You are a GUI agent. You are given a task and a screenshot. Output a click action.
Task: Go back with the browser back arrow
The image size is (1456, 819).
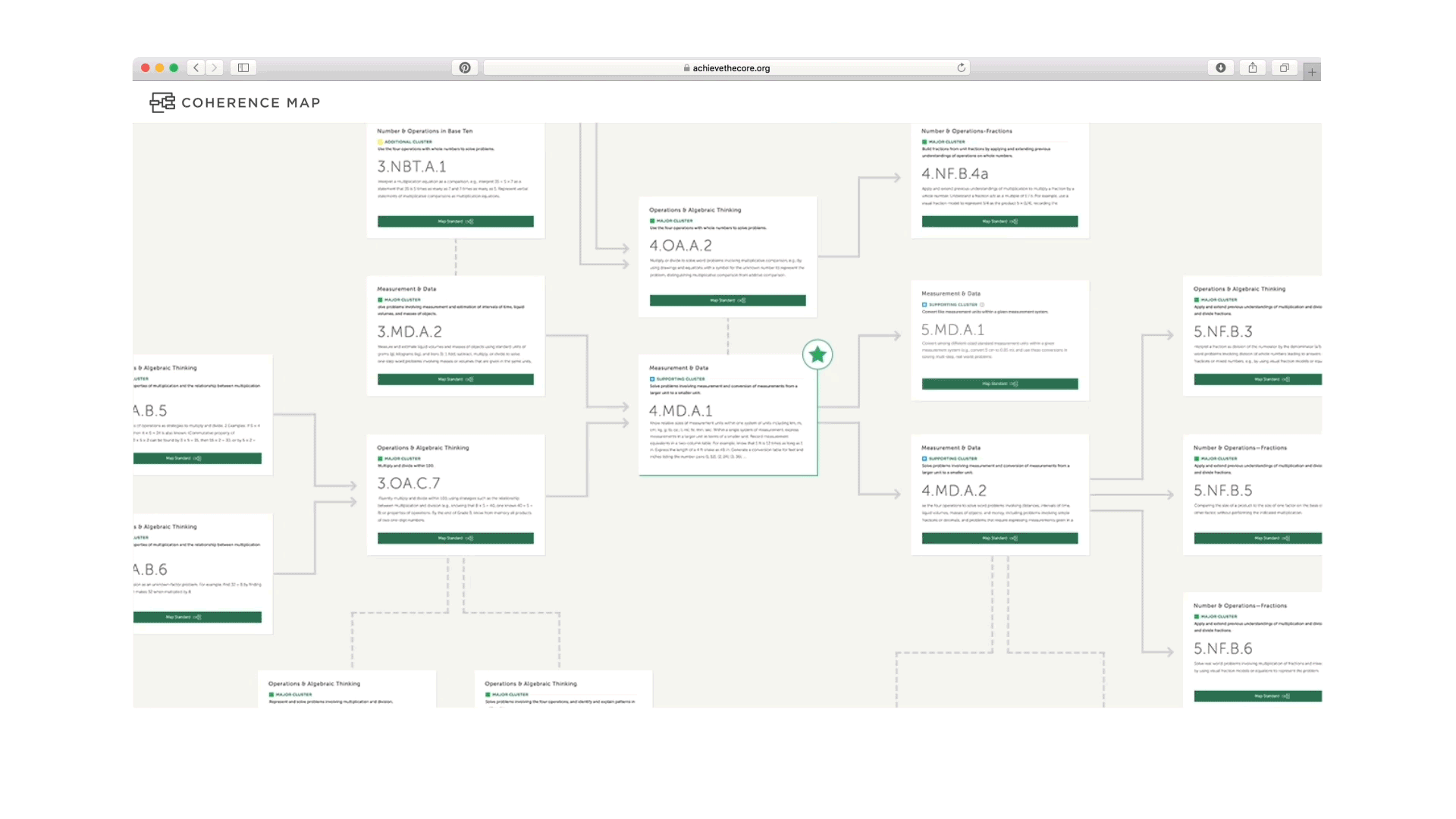pos(196,67)
